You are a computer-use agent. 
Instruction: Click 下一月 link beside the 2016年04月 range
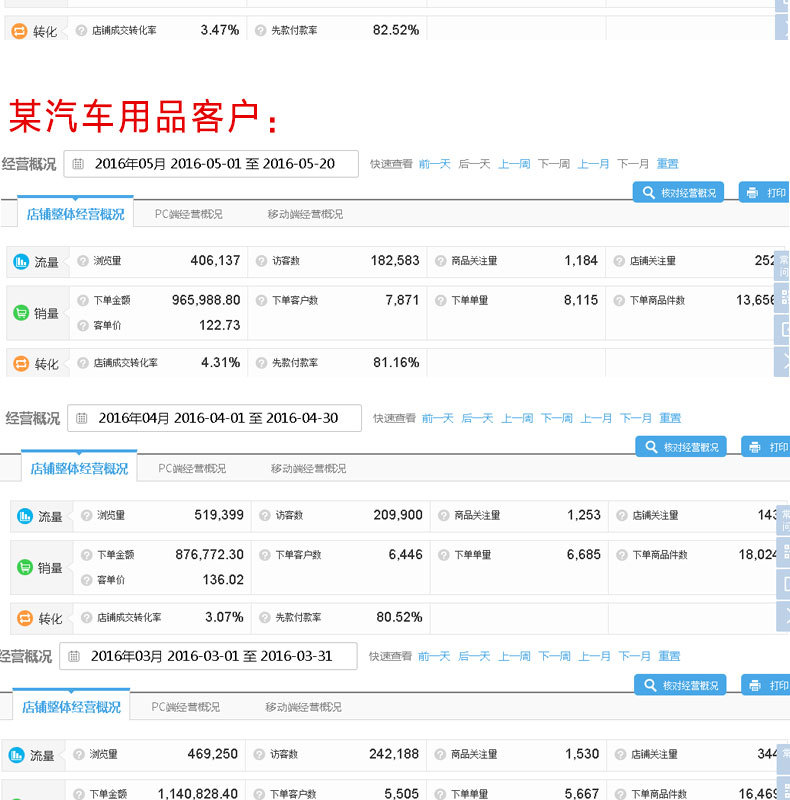point(636,418)
